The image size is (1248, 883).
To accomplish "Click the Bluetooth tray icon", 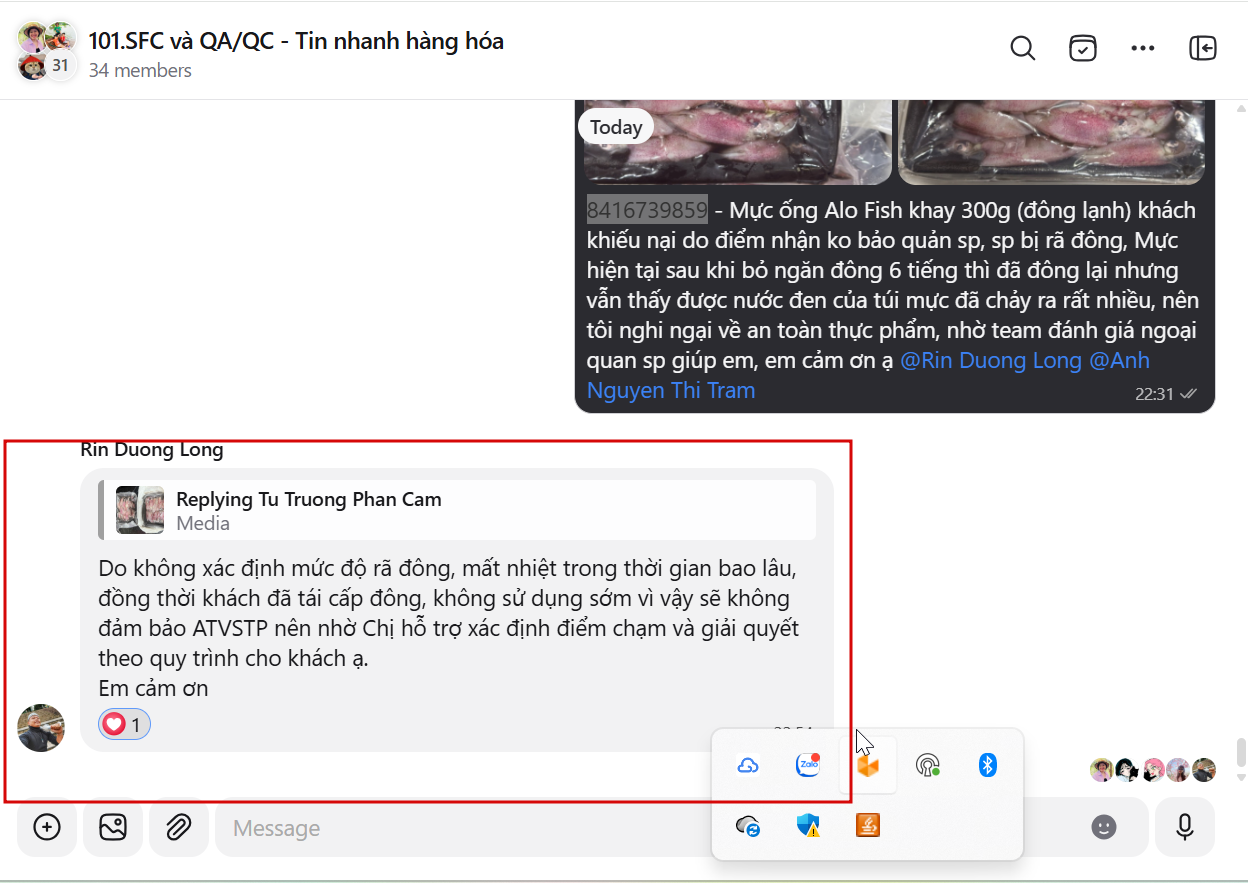I will click(x=987, y=765).
